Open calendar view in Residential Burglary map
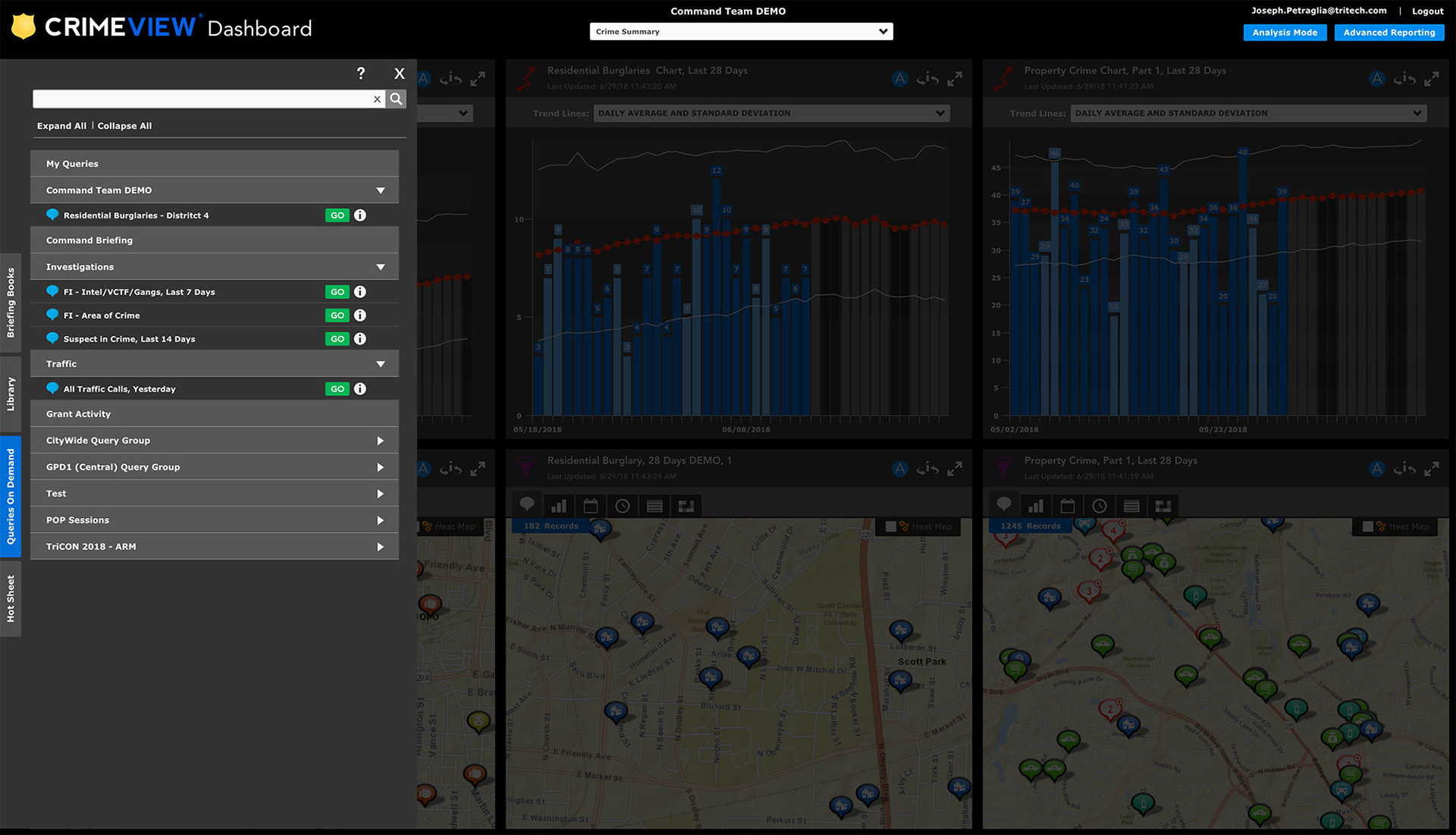Screen dimensions: 1456x835 [x=591, y=506]
